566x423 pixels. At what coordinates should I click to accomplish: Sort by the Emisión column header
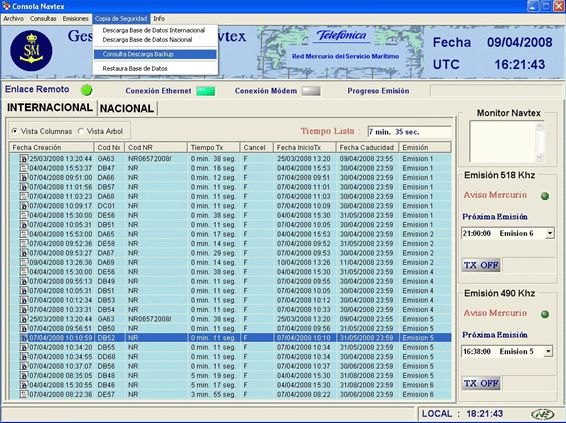tap(425, 147)
